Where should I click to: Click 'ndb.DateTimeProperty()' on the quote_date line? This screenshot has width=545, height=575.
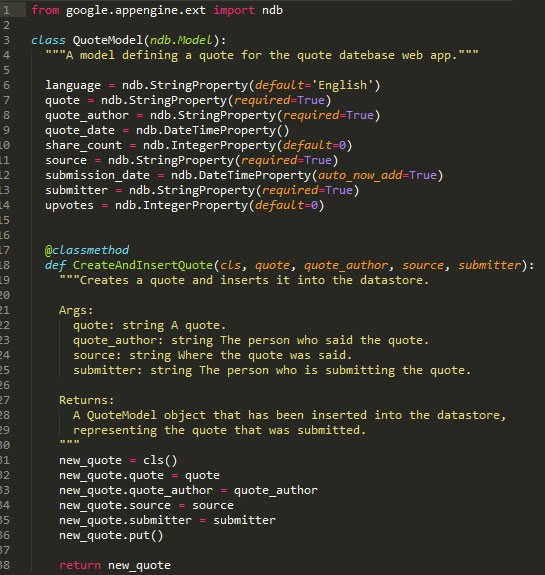(x=213, y=131)
